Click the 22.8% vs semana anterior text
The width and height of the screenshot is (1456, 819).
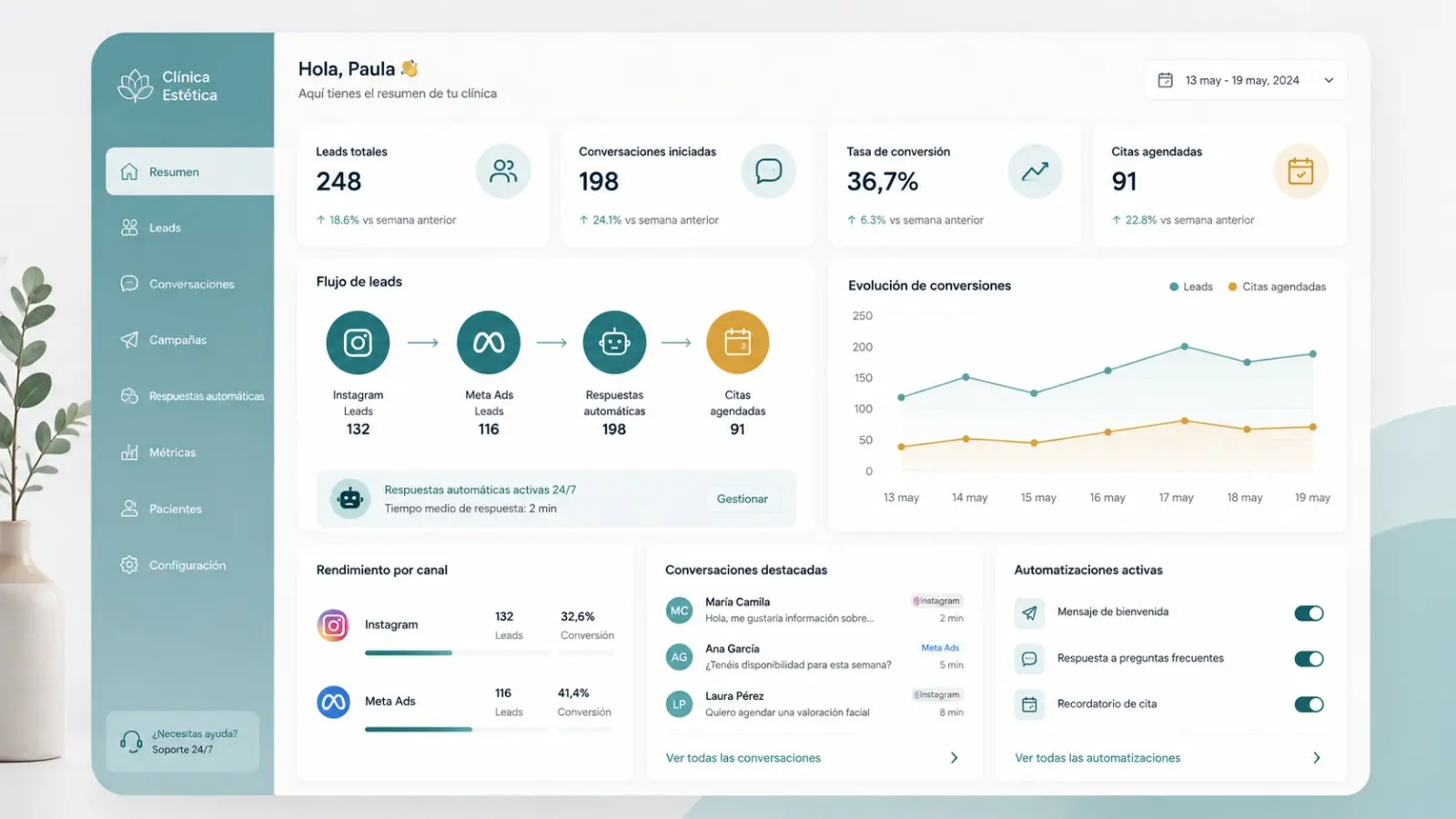[x=1183, y=220]
